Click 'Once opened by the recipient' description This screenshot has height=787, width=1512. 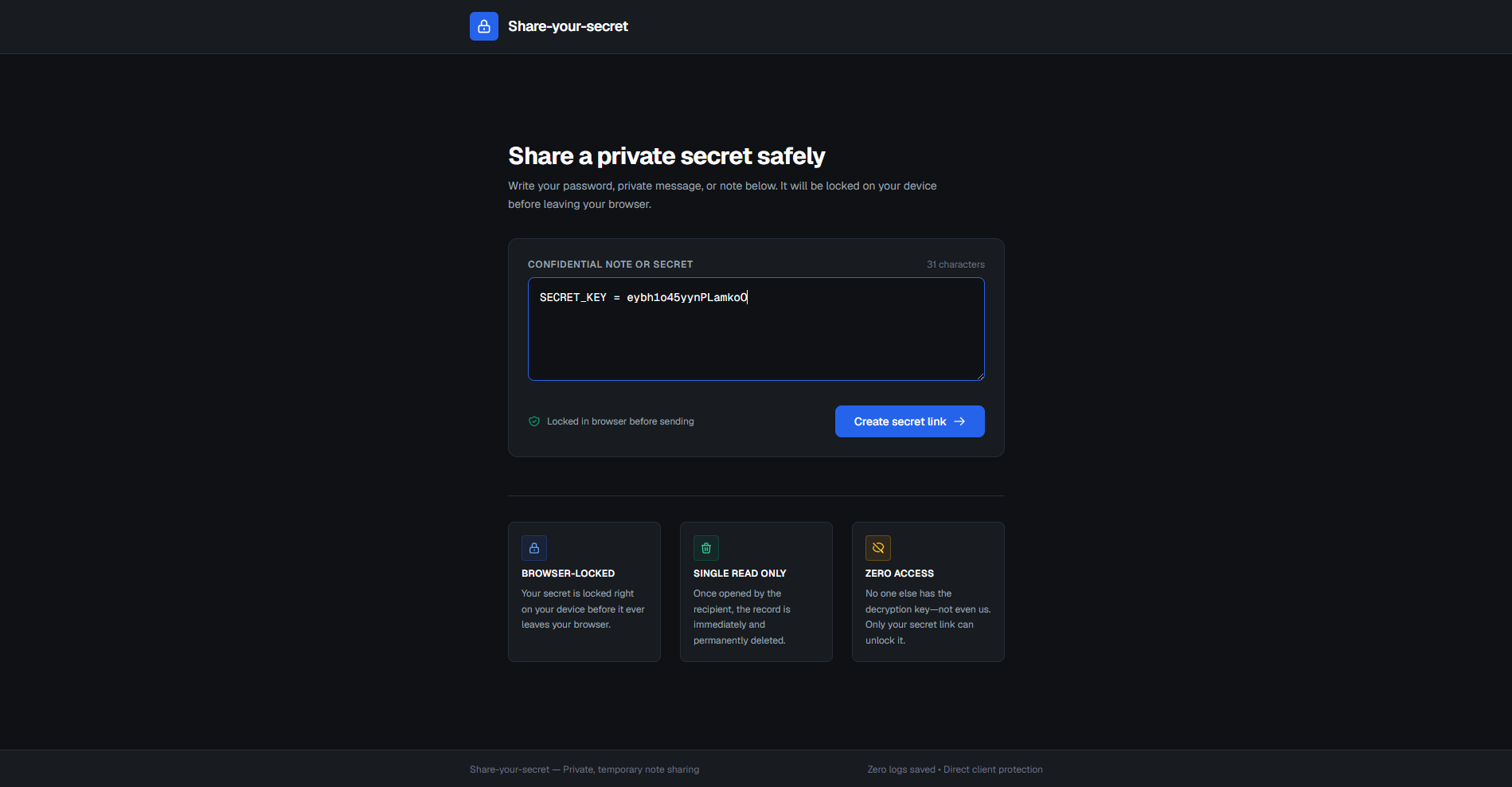click(x=742, y=617)
